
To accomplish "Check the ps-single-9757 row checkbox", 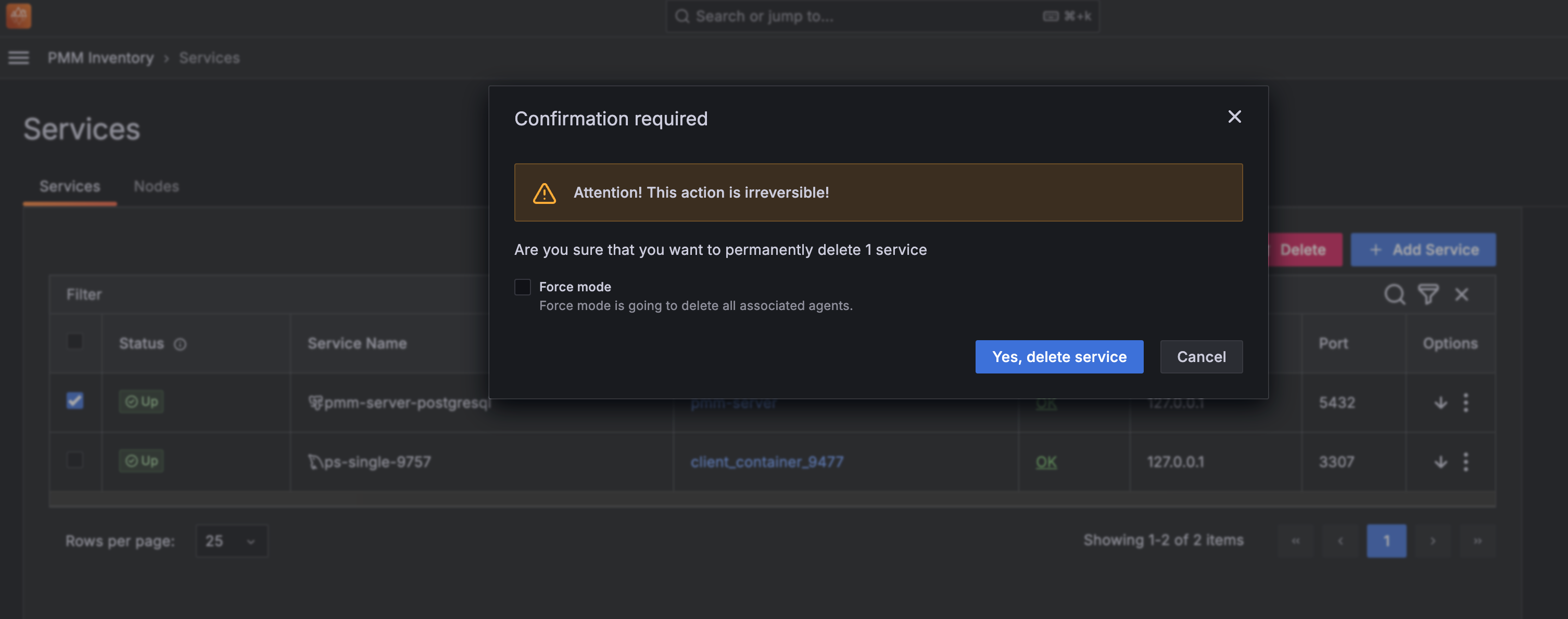I will click(x=75, y=460).
